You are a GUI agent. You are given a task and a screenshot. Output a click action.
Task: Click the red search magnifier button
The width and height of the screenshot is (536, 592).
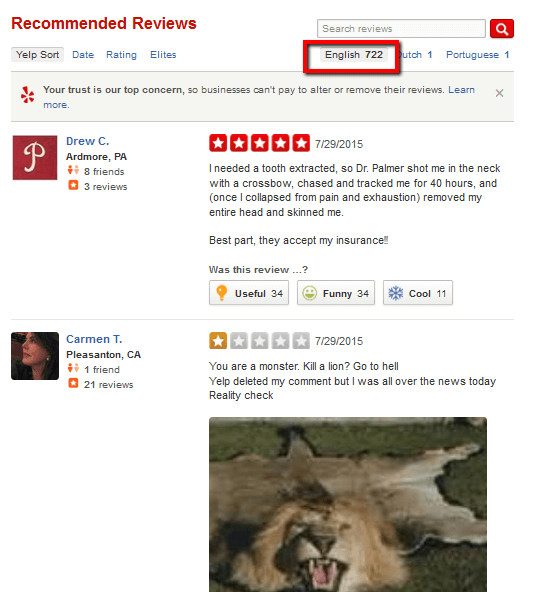pyautogui.click(x=502, y=28)
